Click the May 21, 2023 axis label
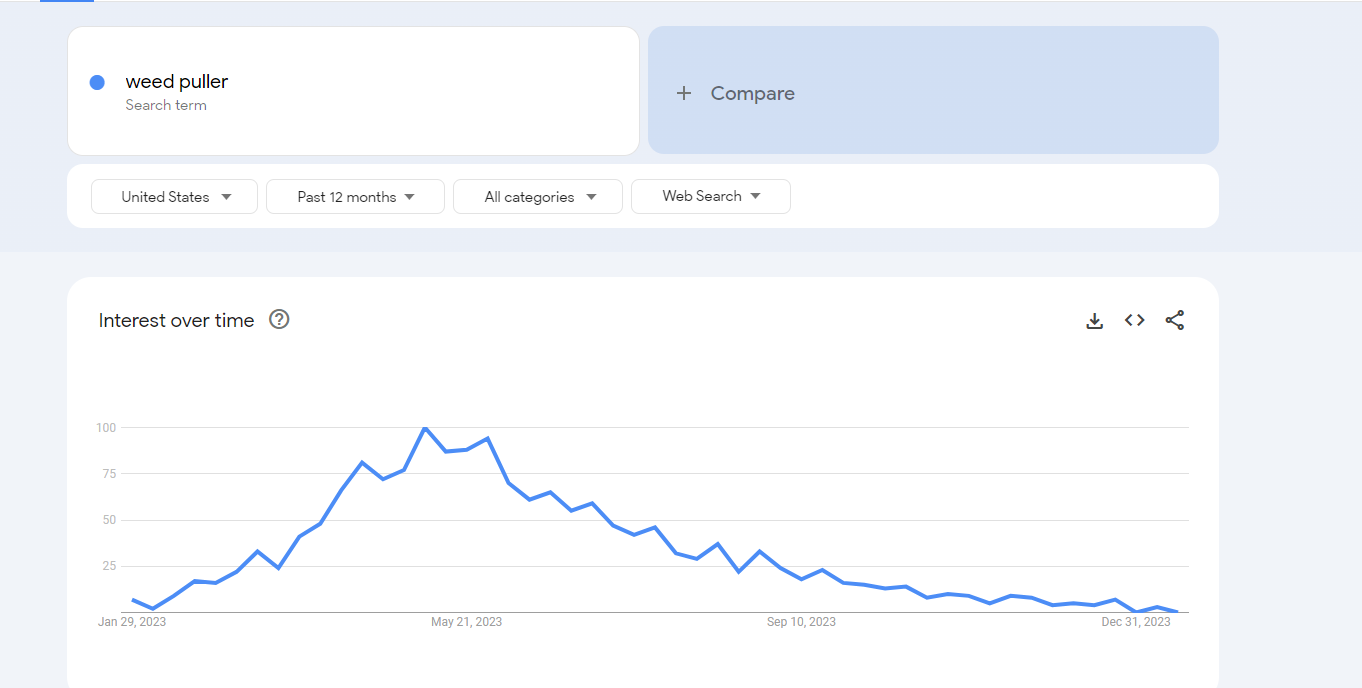Viewport: 1362px width, 688px height. pyautogui.click(x=466, y=622)
